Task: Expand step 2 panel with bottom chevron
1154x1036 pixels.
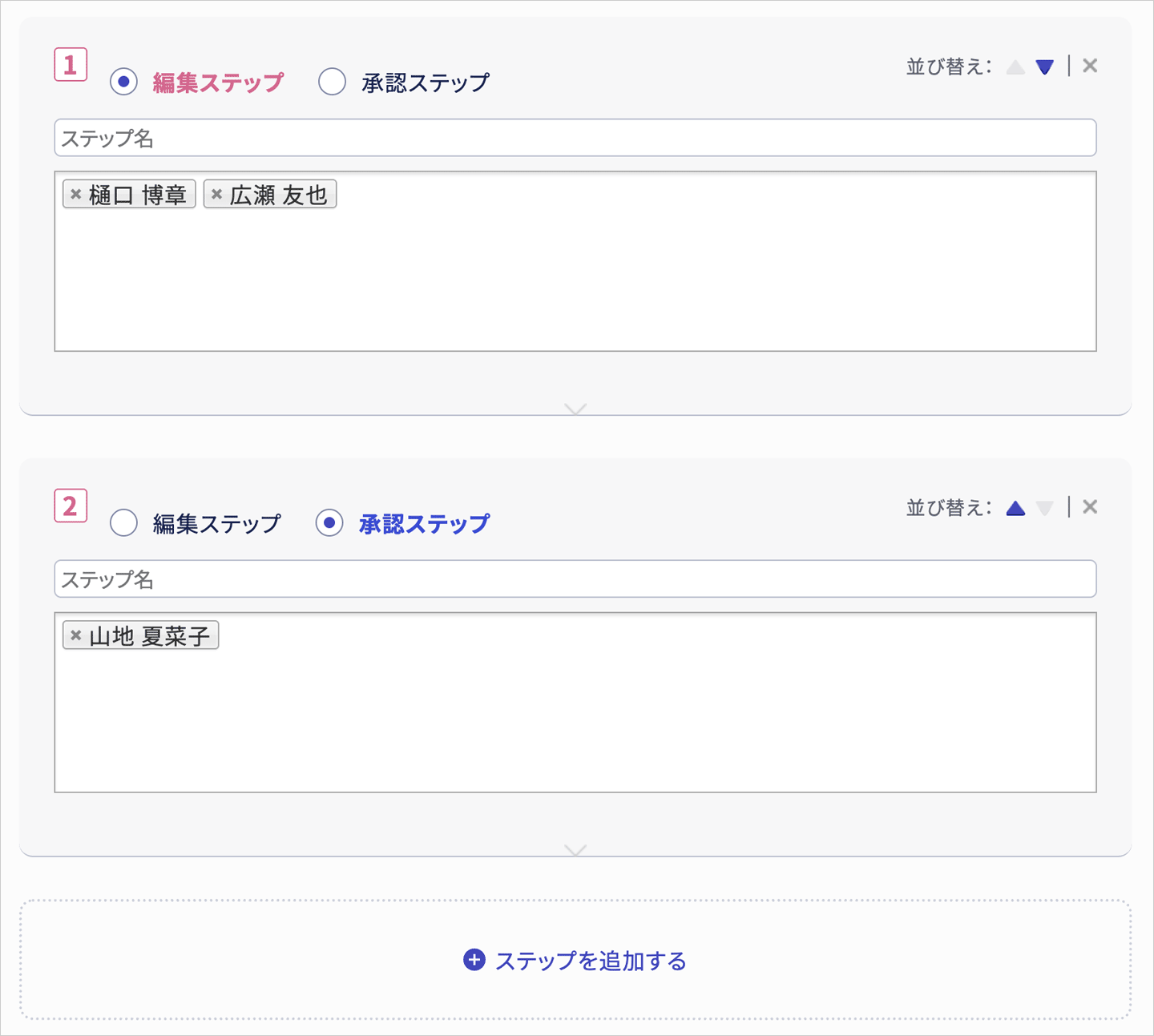Action: click(575, 849)
